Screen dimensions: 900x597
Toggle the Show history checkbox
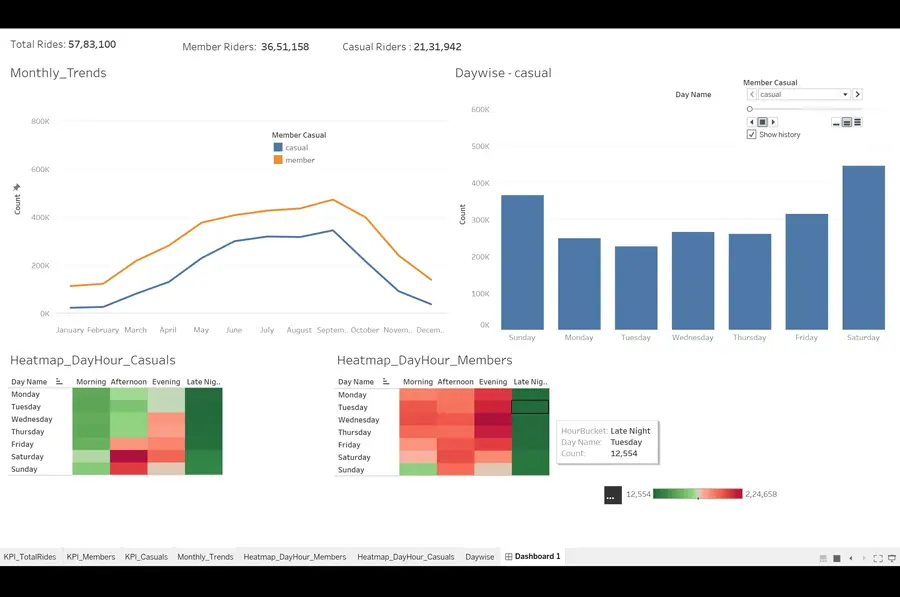751,134
